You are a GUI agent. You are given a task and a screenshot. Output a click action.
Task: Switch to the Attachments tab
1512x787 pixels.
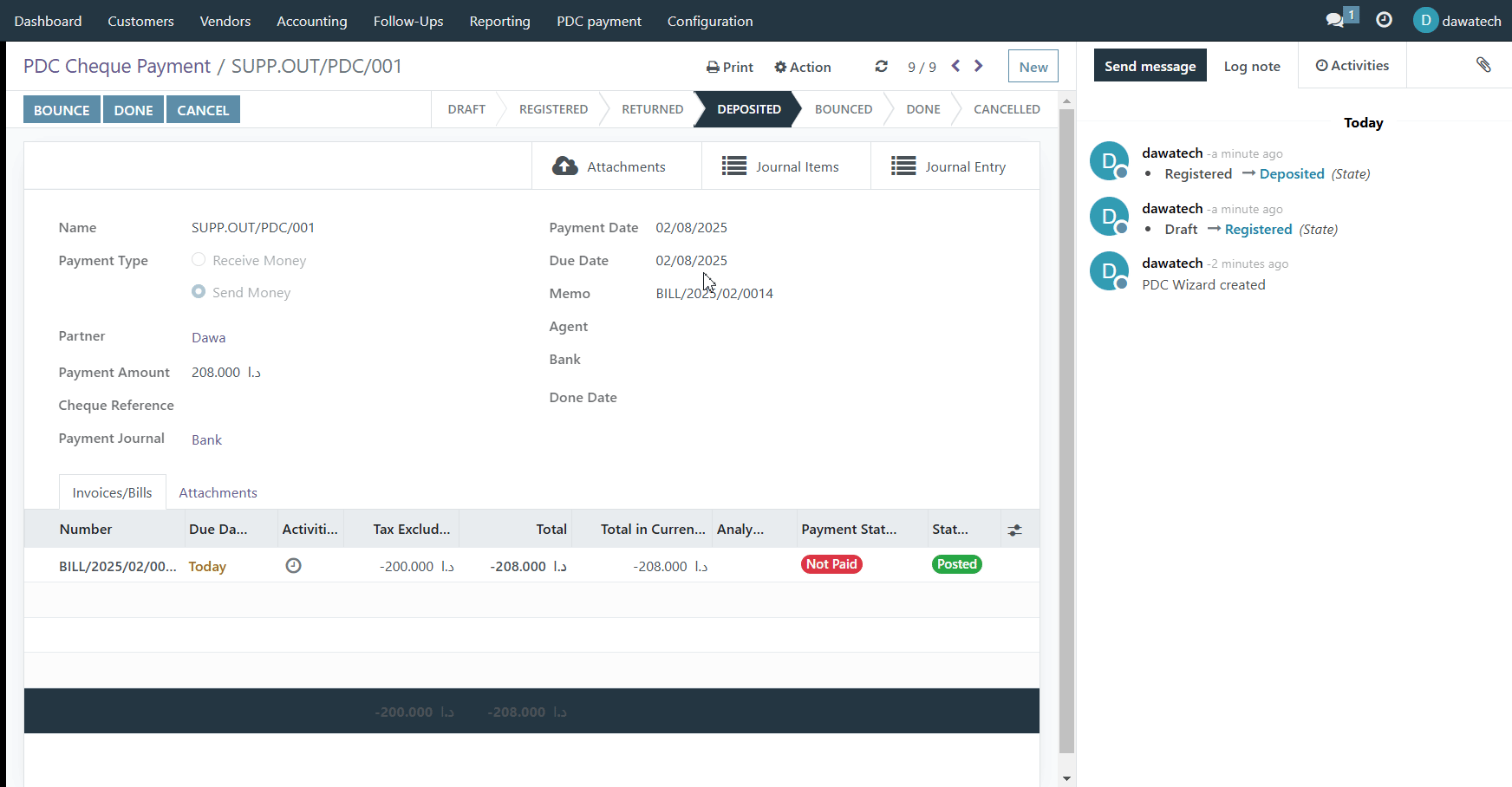(x=218, y=492)
